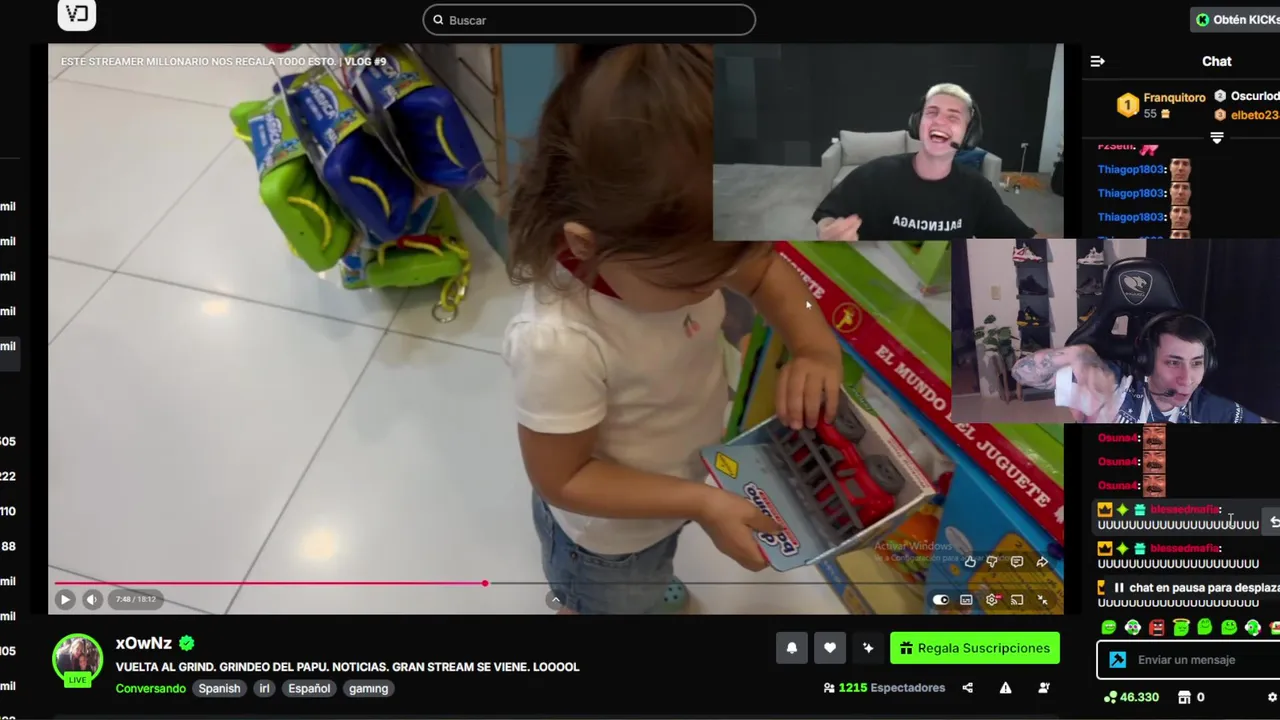This screenshot has height=720, width=1280.
Task: Click the sparkle button beside the heart
Action: 868,648
